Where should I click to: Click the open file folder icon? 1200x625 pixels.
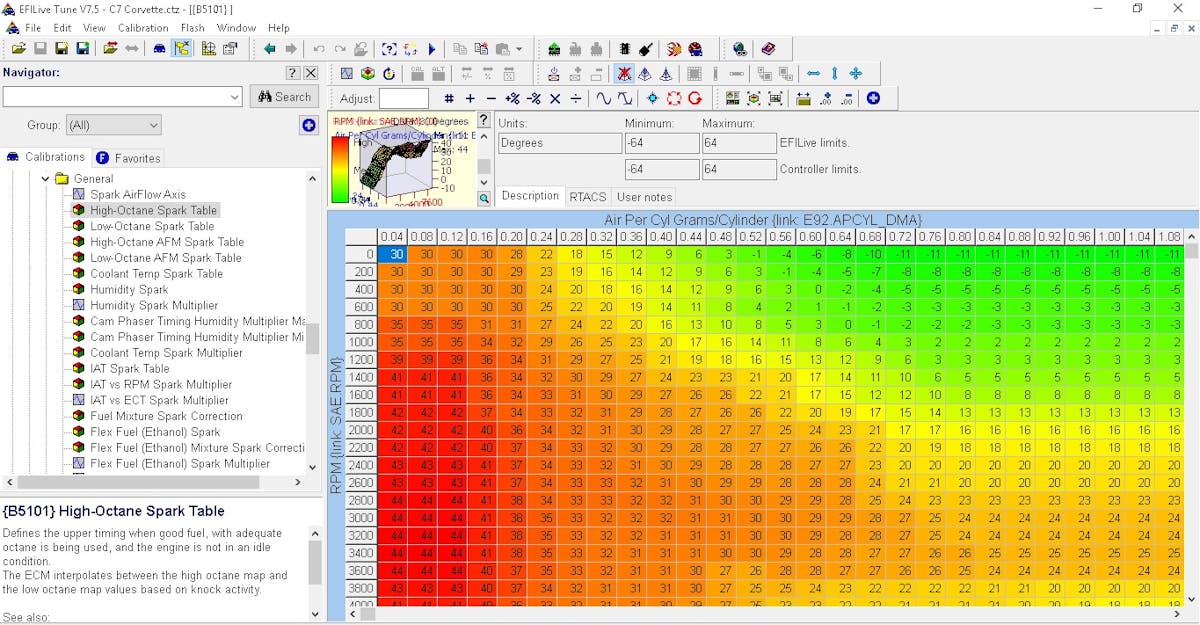pyautogui.click(x=18, y=49)
